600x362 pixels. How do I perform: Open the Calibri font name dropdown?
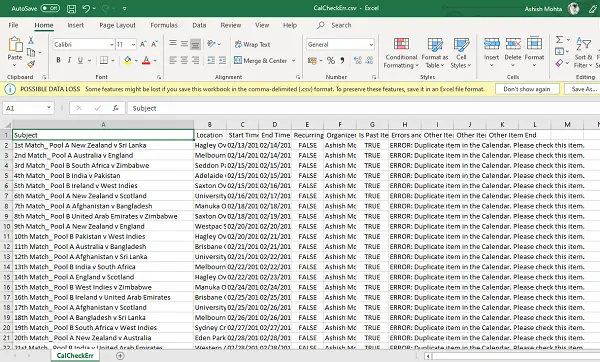pos(111,45)
